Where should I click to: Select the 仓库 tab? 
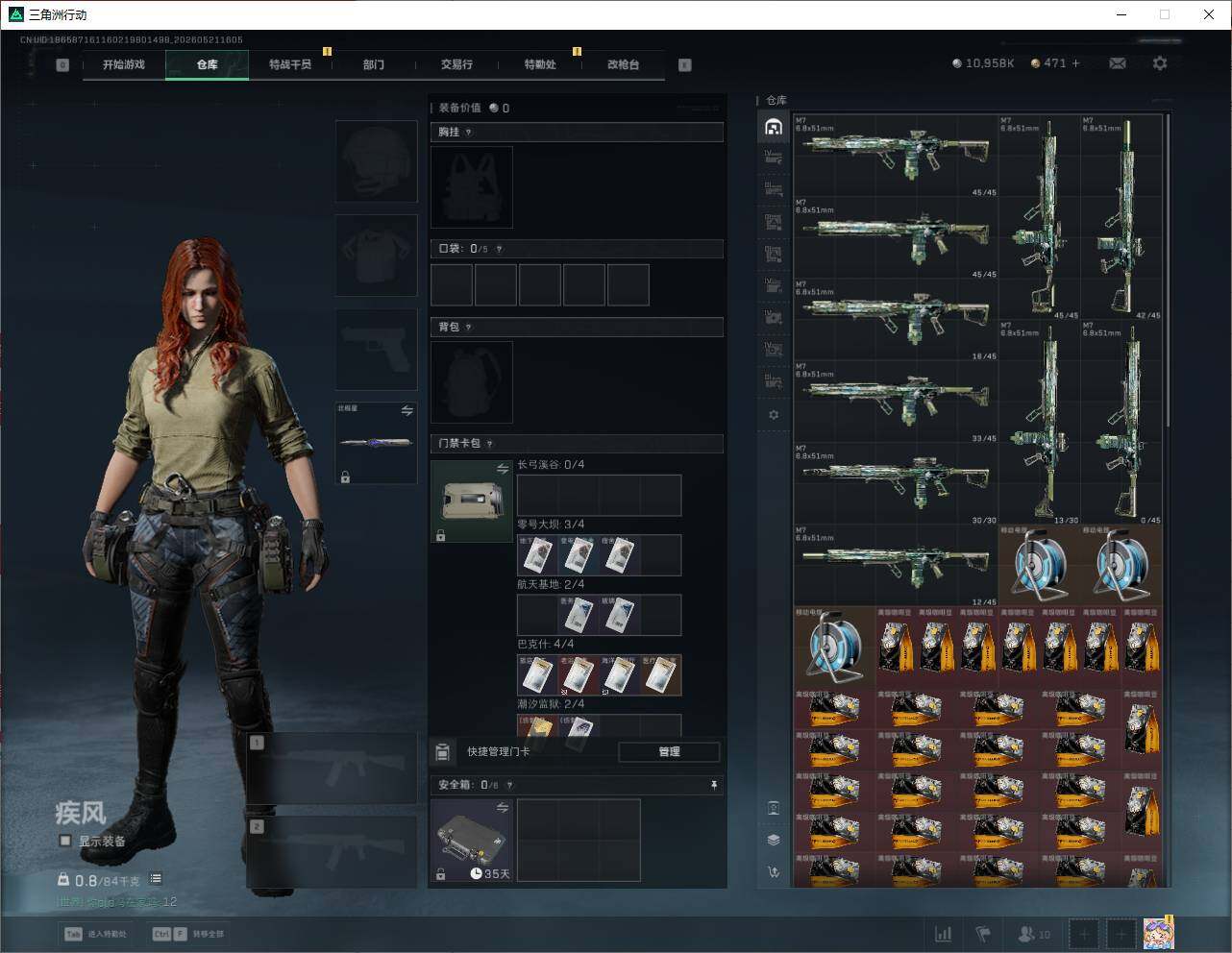[x=207, y=64]
